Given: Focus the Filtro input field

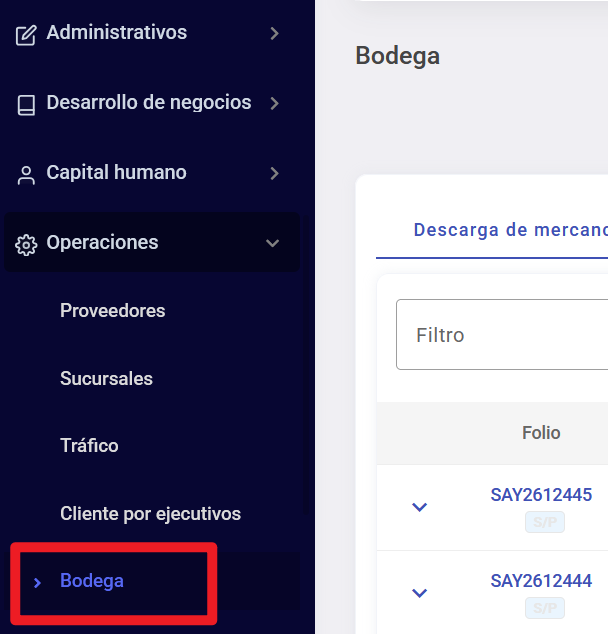Looking at the screenshot, I should (x=502, y=334).
